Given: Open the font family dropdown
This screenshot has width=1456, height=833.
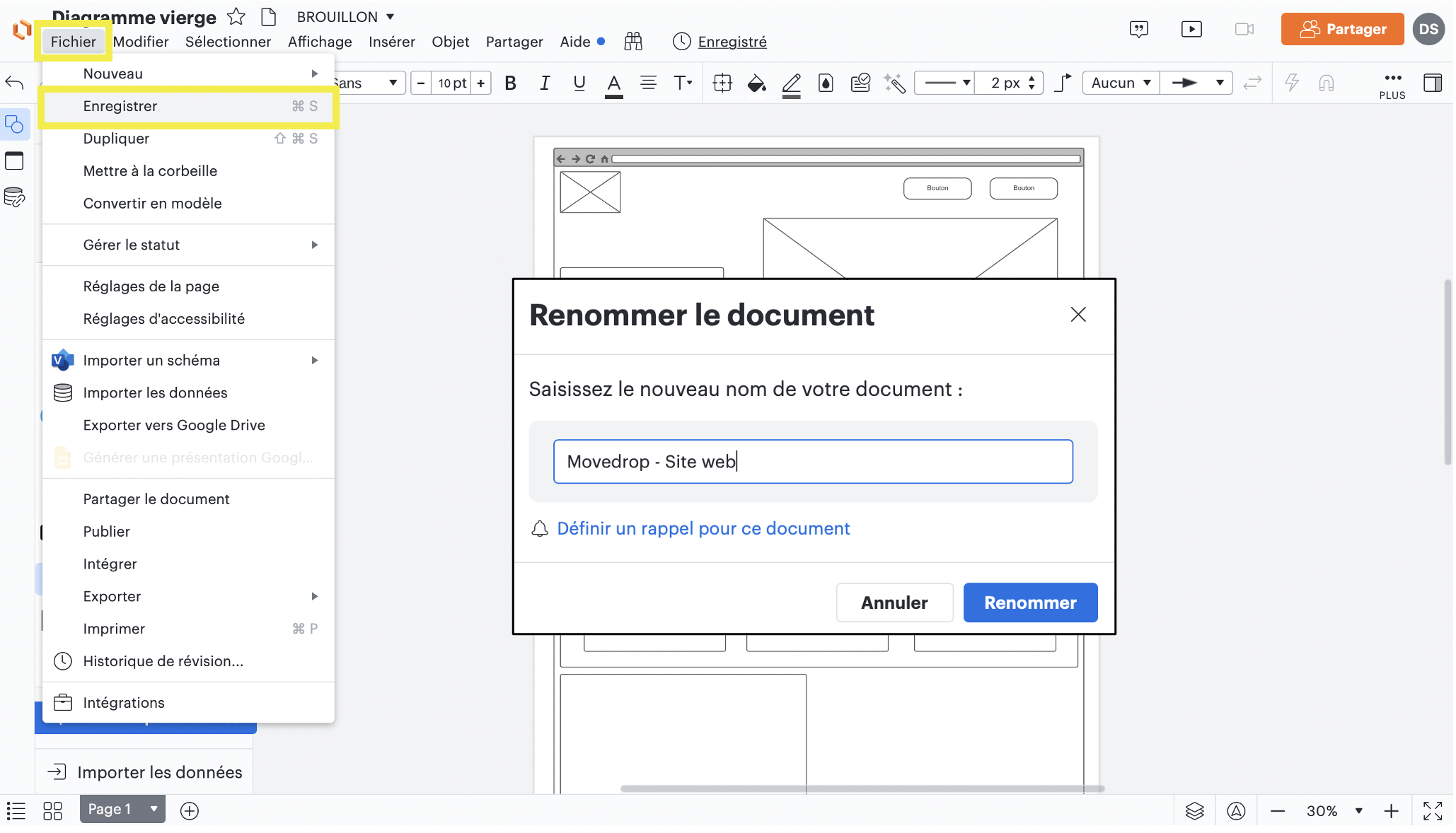Looking at the screenshot, I should tap(368, 83).
